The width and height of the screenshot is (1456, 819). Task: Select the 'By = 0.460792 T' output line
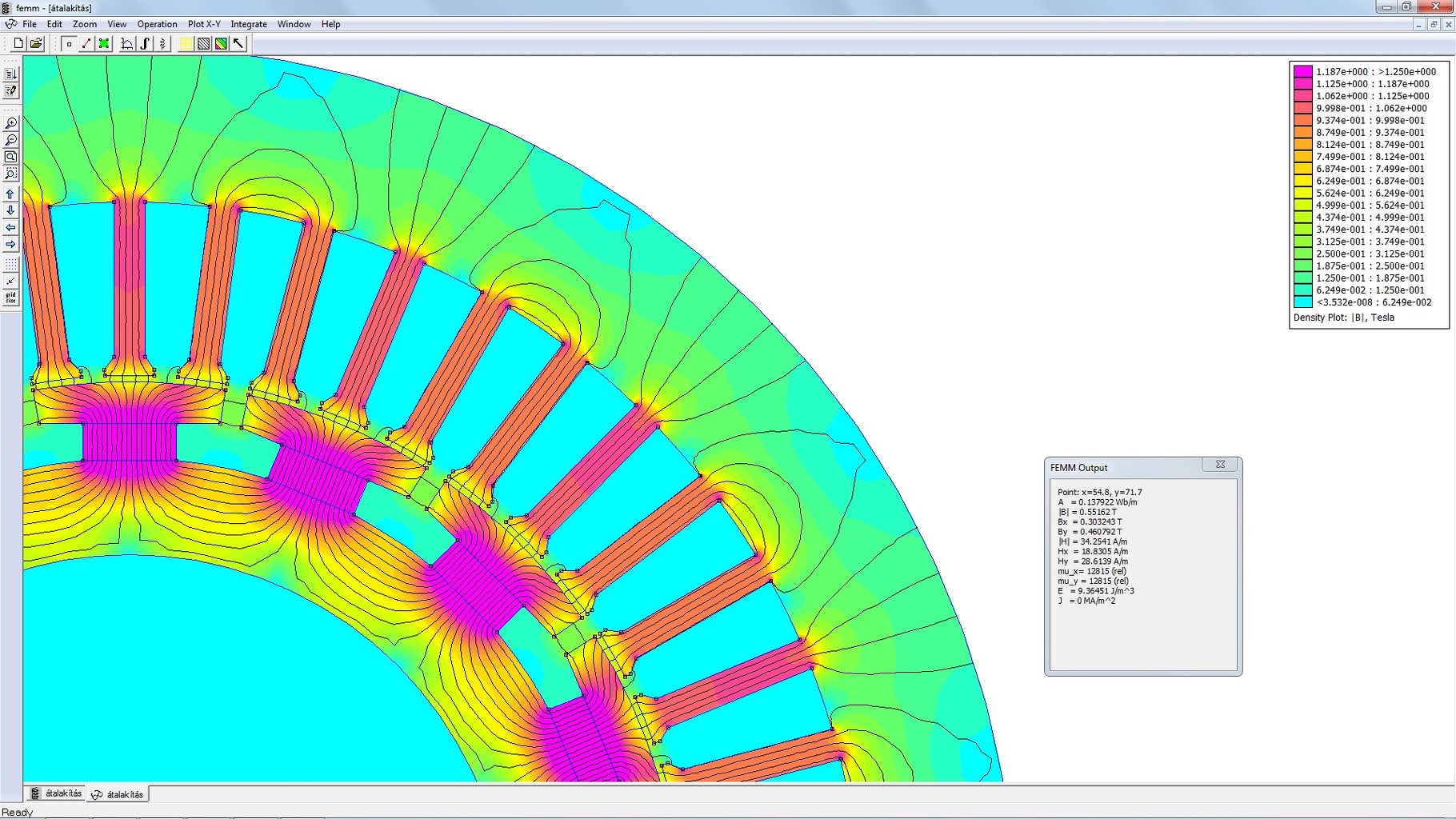[1090, 532]
